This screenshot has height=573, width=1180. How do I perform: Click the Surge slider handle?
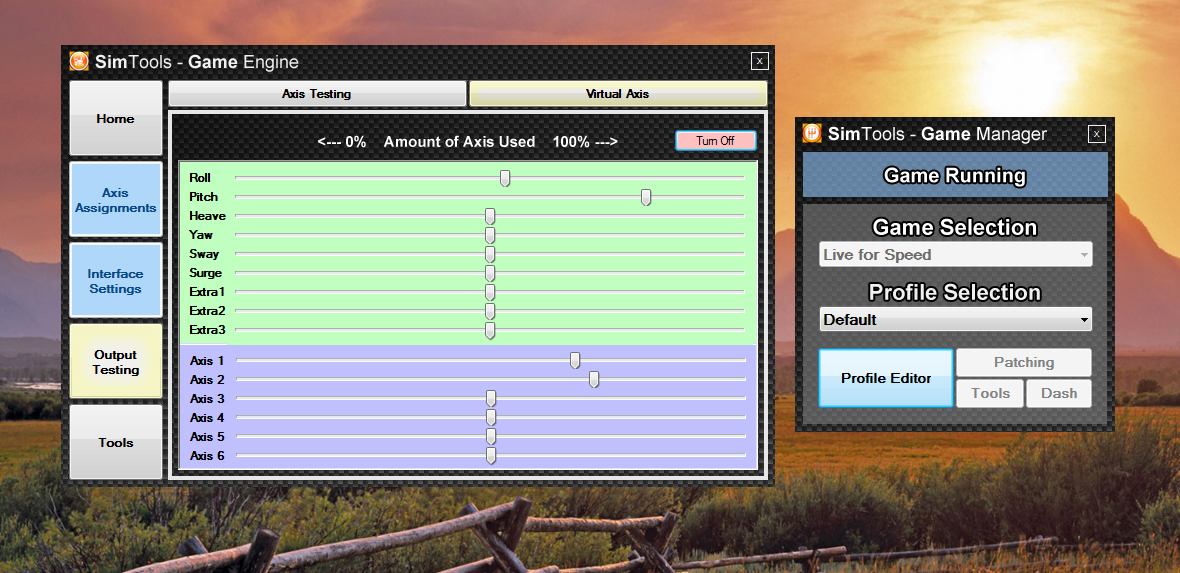(x=490, y=273)
